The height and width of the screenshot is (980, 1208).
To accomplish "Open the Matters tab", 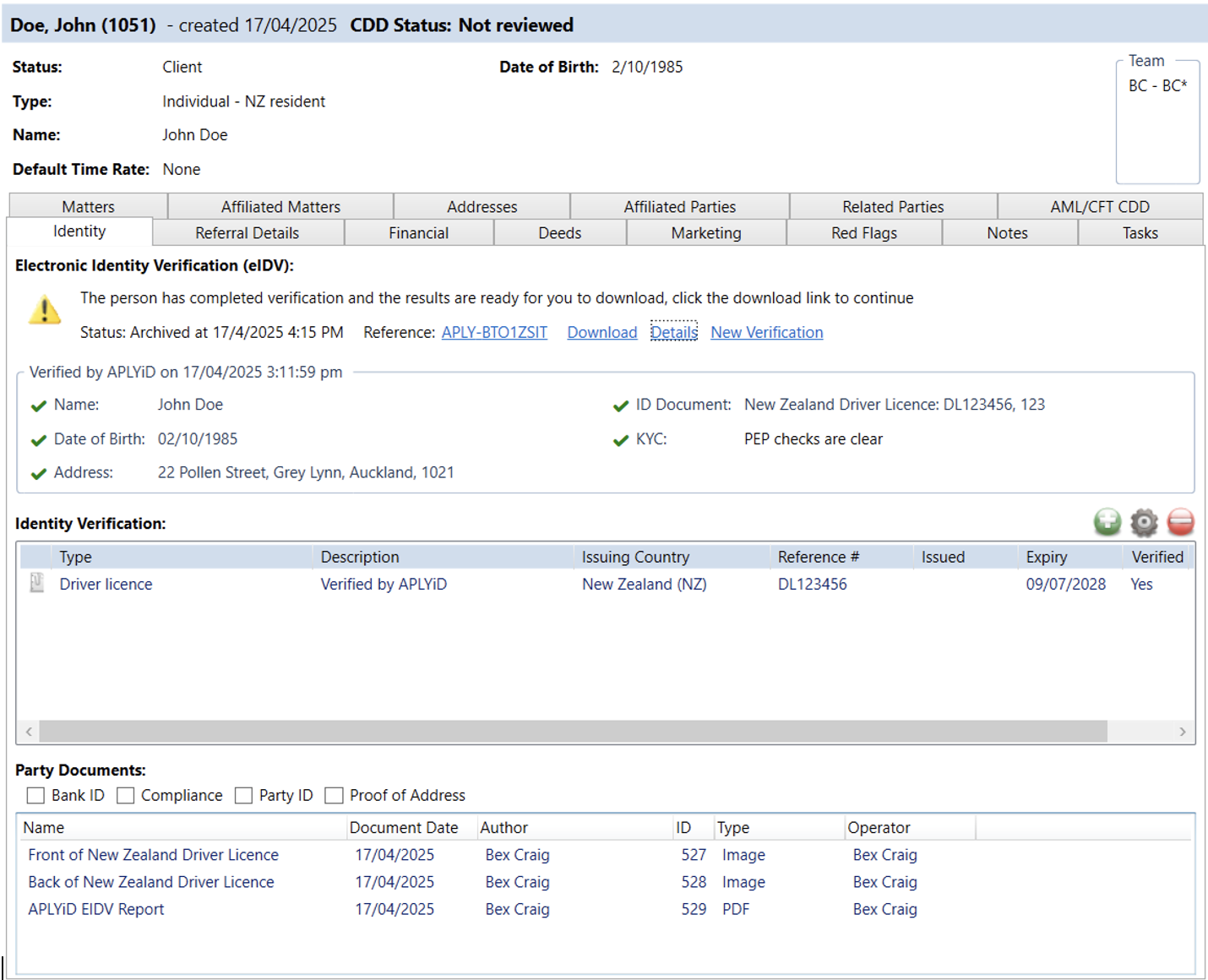I will point(88,206).
